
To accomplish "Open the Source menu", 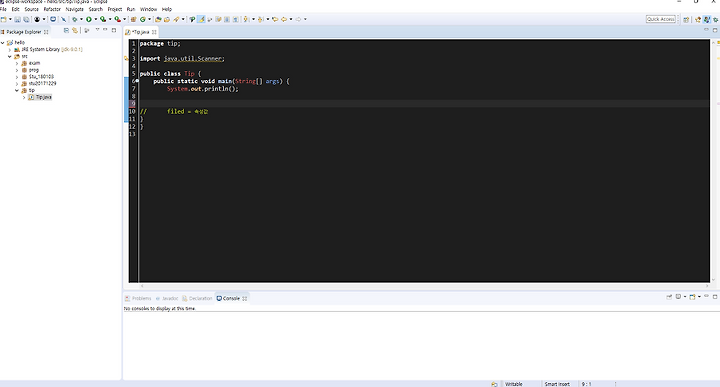I will (31, 9).
